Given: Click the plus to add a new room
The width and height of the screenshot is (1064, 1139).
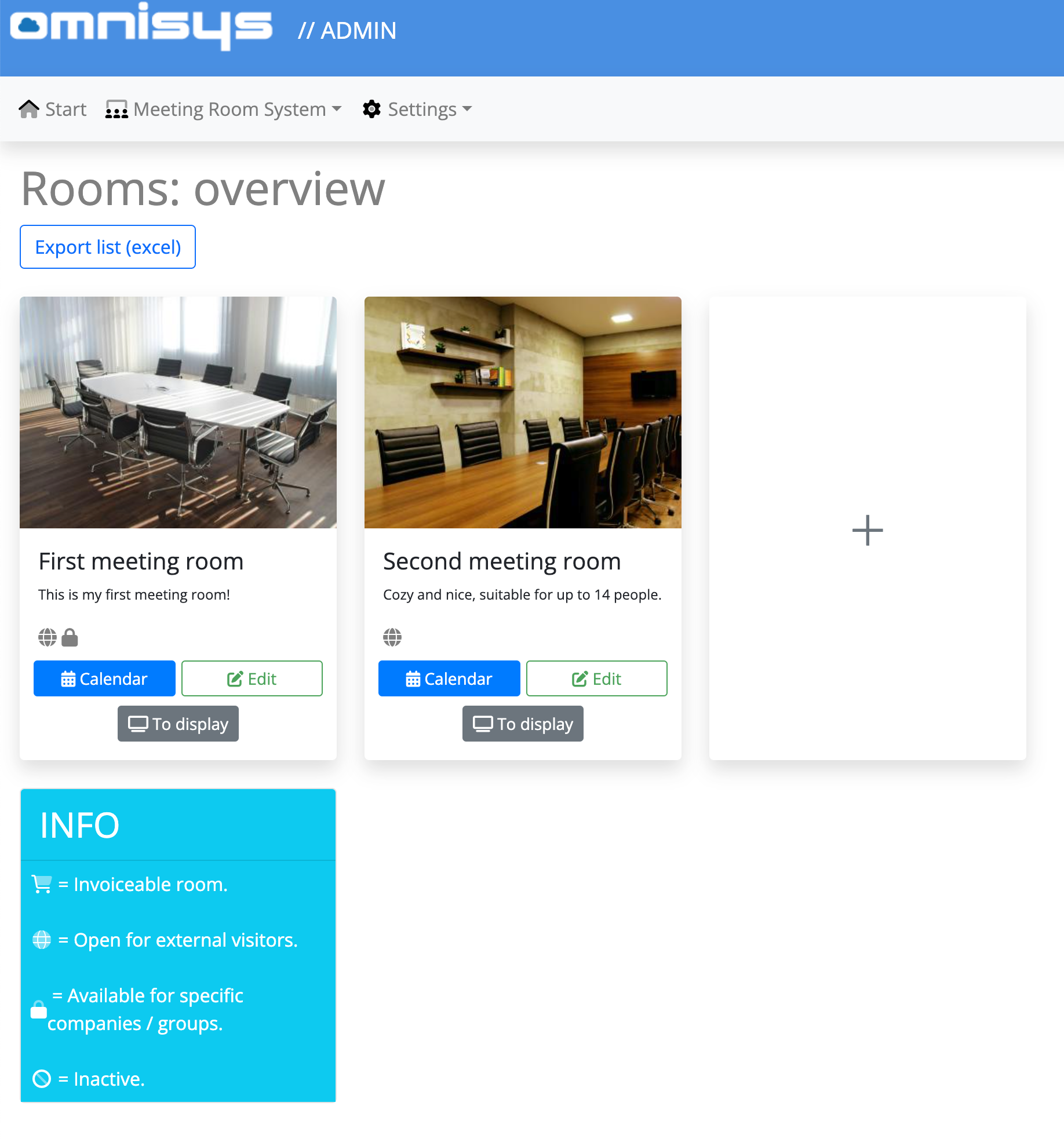Looking at the screenshot, I should (867, 530).
